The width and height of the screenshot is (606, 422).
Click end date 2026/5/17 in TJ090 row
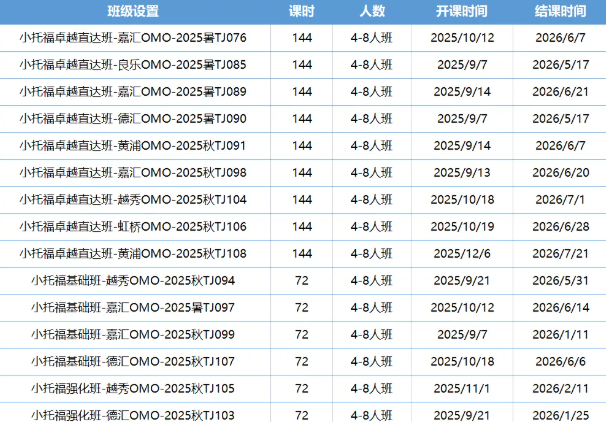pos(560,119)
